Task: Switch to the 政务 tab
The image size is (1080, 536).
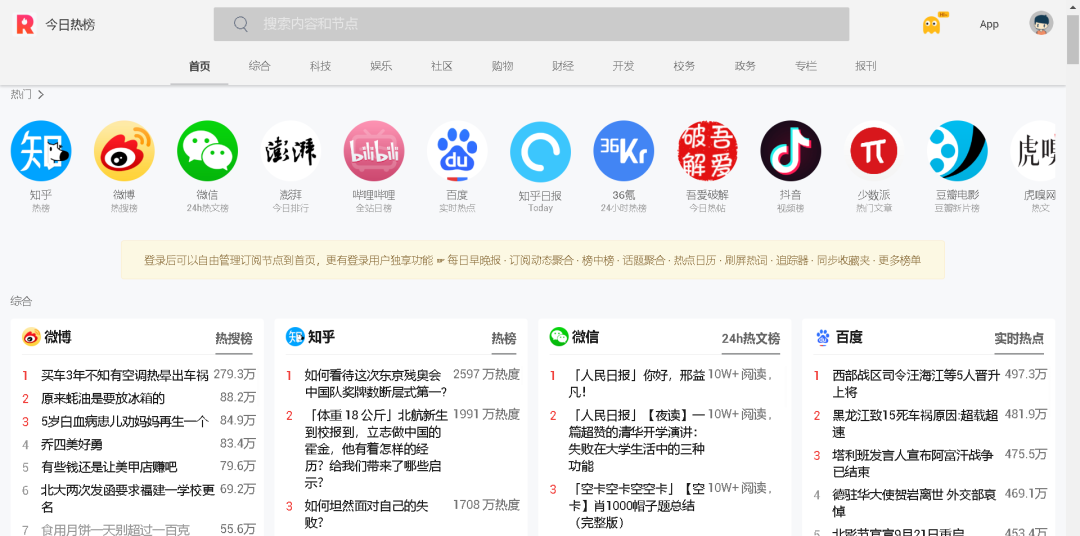Action: 745,66
